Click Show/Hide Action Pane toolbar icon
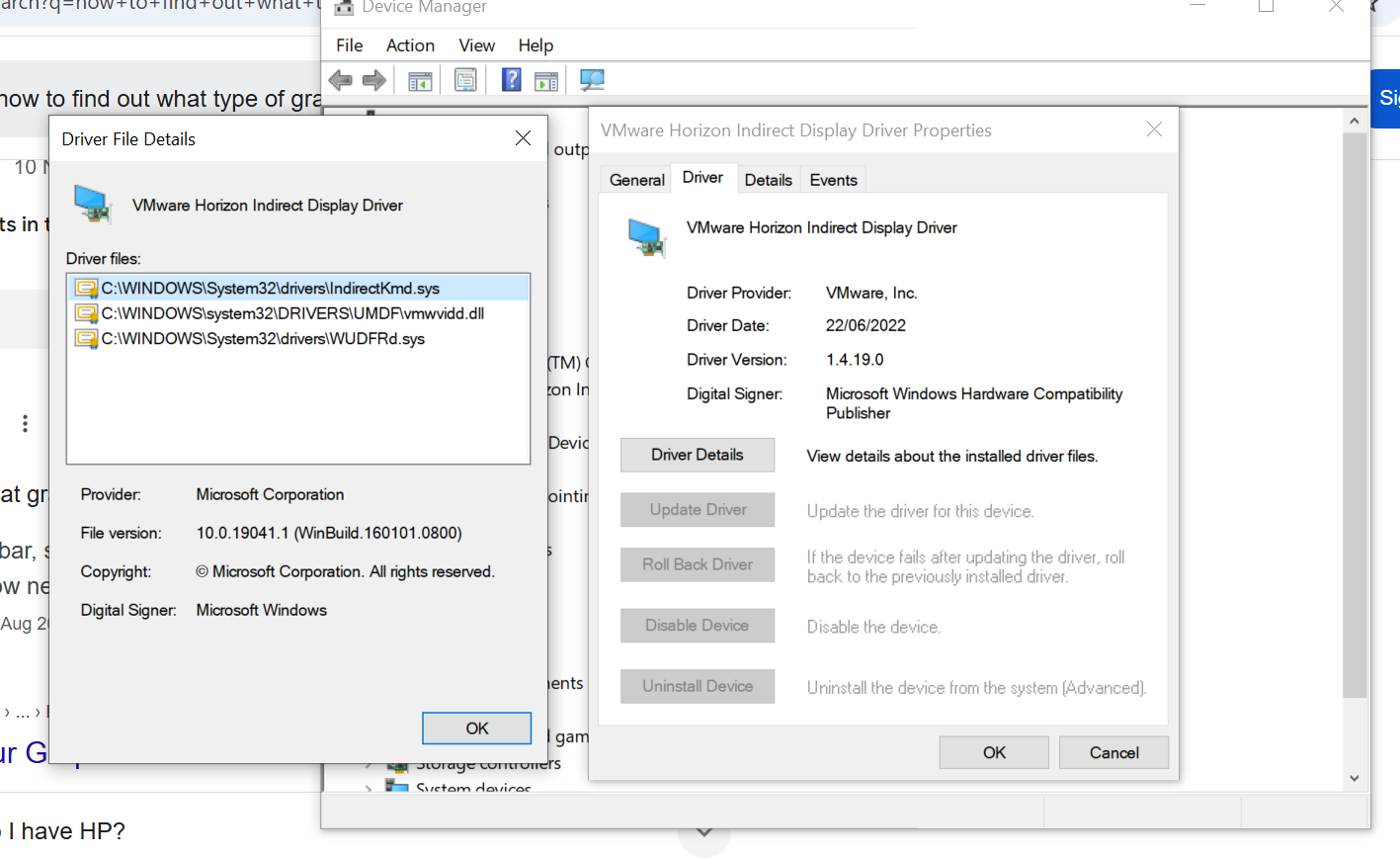 point(546,81)
